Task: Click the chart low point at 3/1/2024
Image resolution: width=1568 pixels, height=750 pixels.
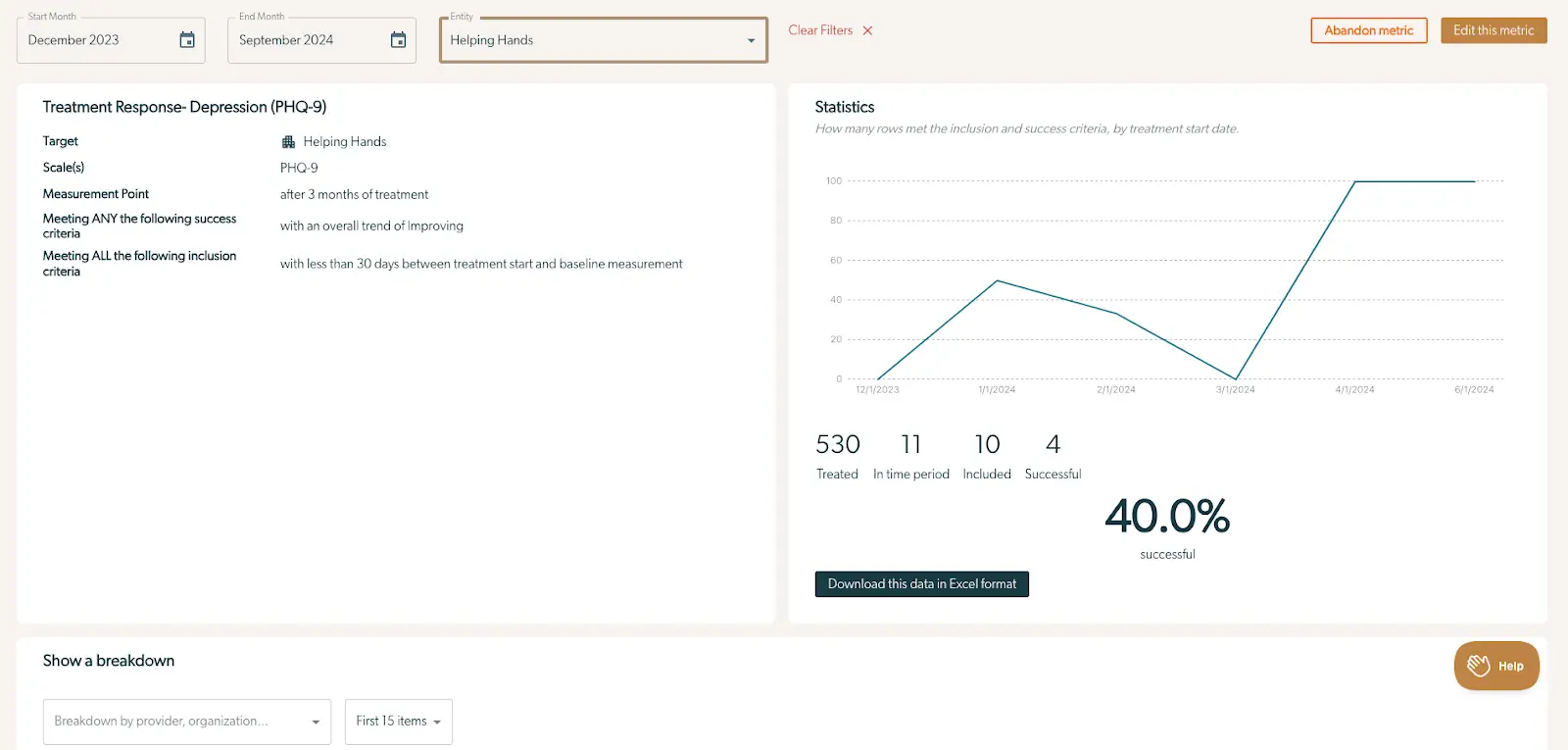Action: (x=1236, y=378)
